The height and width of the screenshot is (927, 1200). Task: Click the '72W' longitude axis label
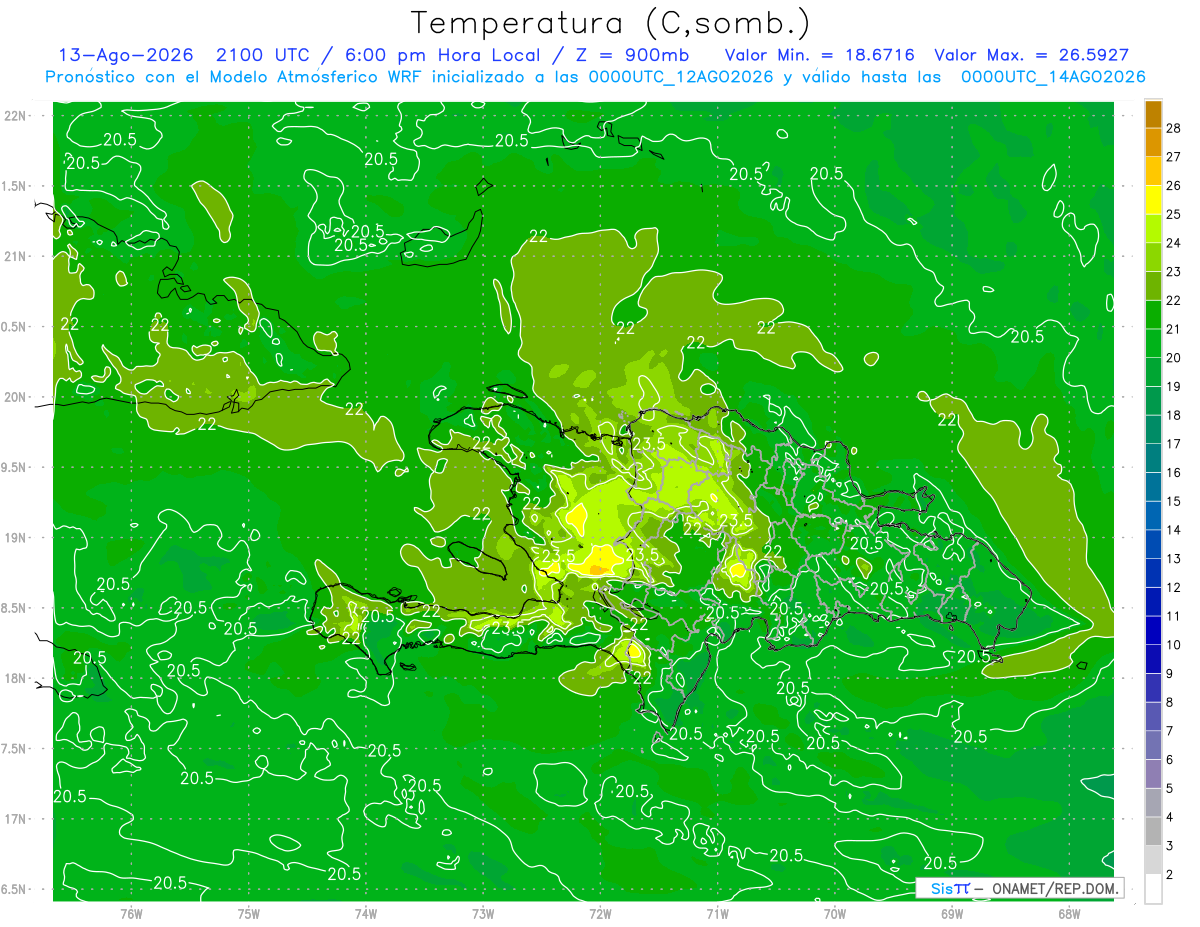(600, 913)
